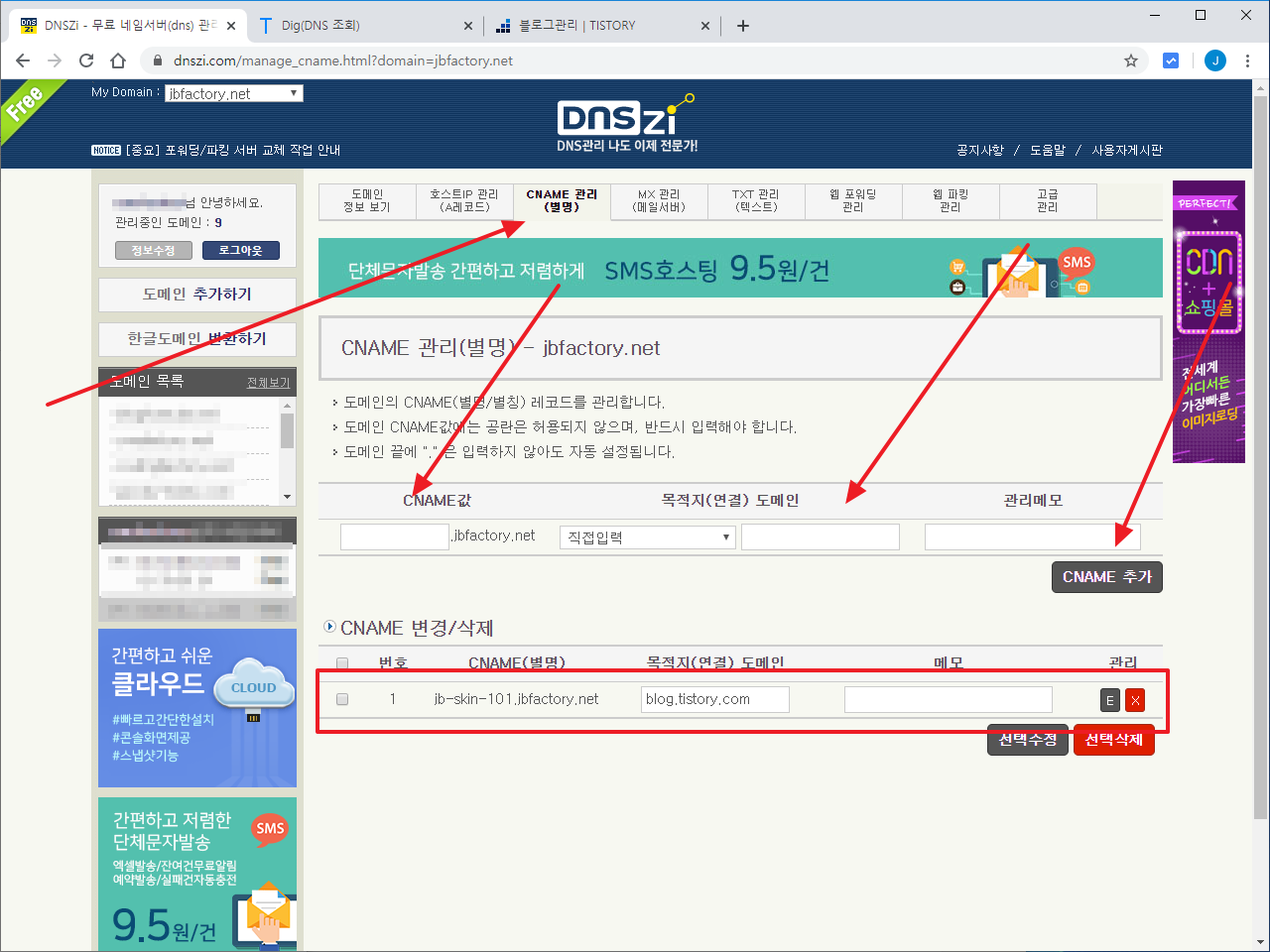Click the 목적지(연결) 도메인 text input

821,536
